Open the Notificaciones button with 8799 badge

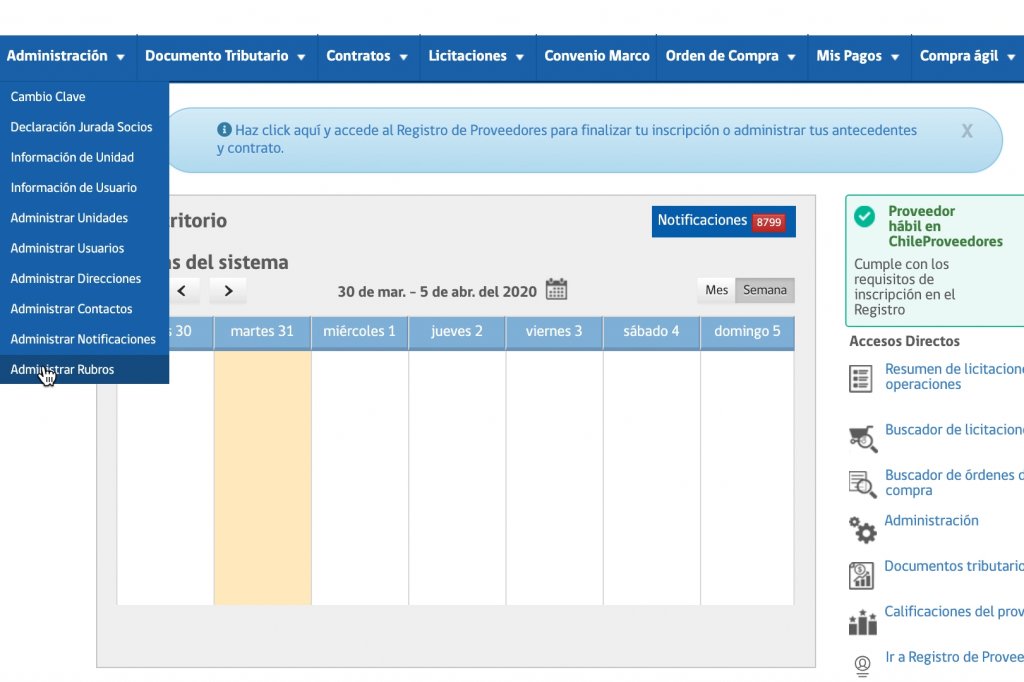[724, 221]
